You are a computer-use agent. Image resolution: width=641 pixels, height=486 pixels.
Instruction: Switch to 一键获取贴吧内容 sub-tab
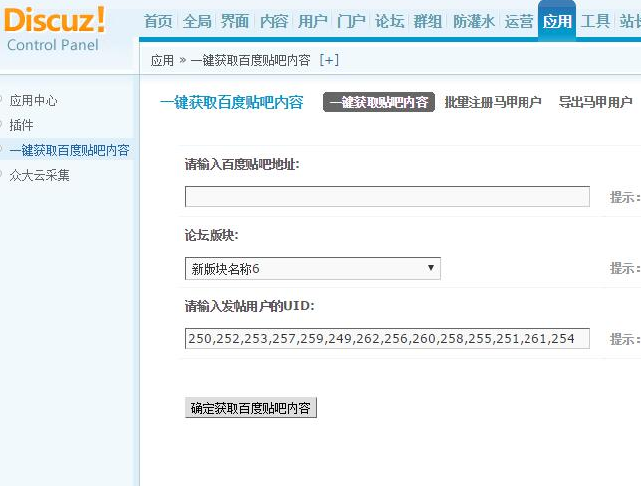(x=379, y=102)
